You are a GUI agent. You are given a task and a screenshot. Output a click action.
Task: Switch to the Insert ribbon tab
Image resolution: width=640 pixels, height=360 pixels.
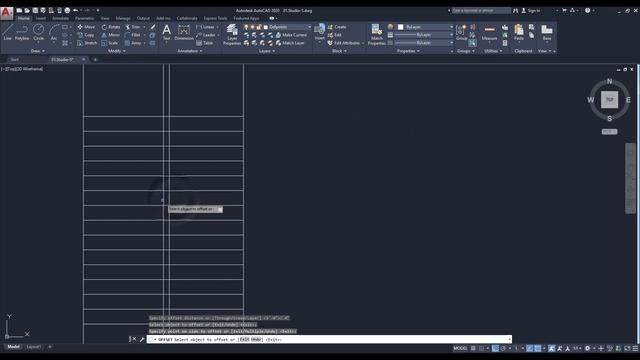[41, 18]
